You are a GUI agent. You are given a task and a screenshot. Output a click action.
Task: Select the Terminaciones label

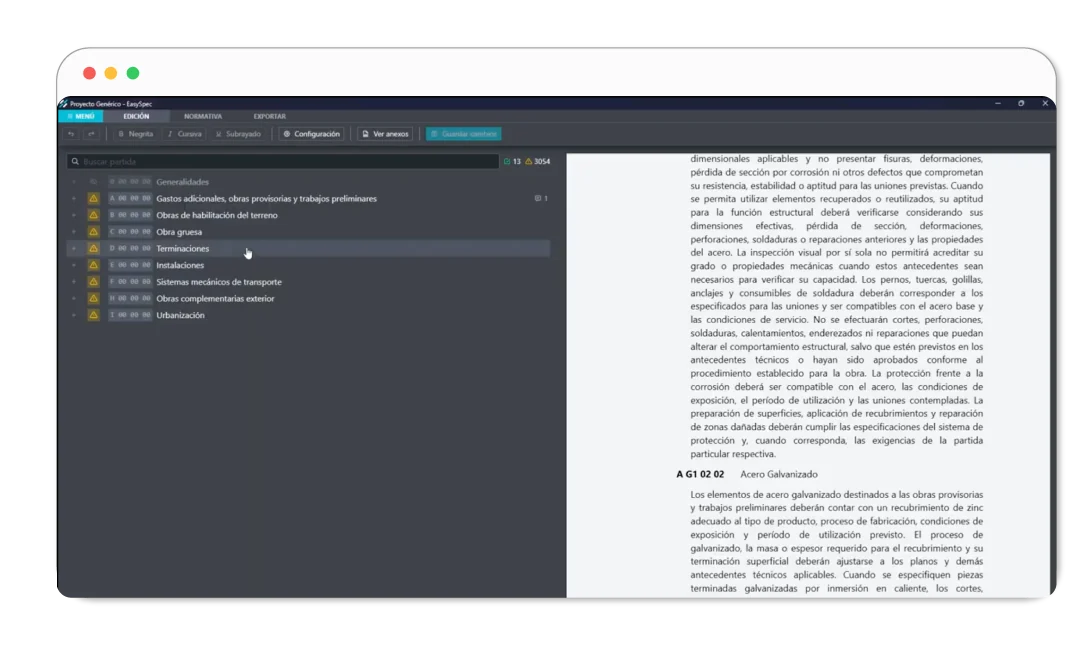[183, 248]
